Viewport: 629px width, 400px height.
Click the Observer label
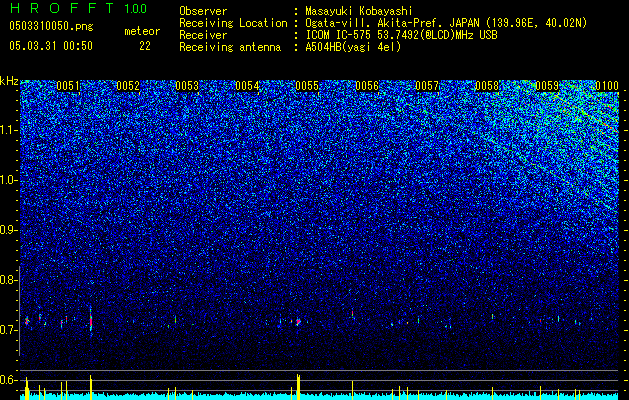203,11
